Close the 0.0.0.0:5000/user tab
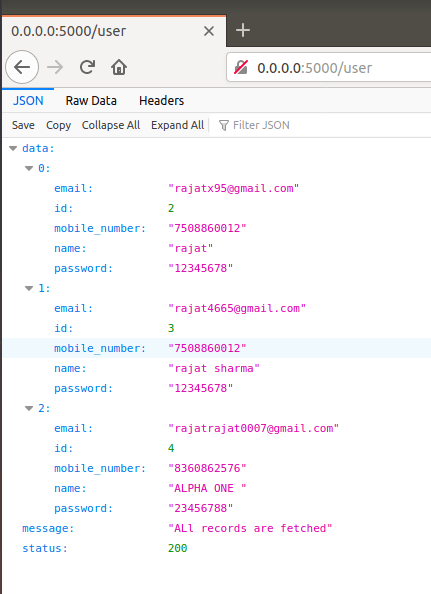Screen dimensions: 431x594 tap(209, 31)
